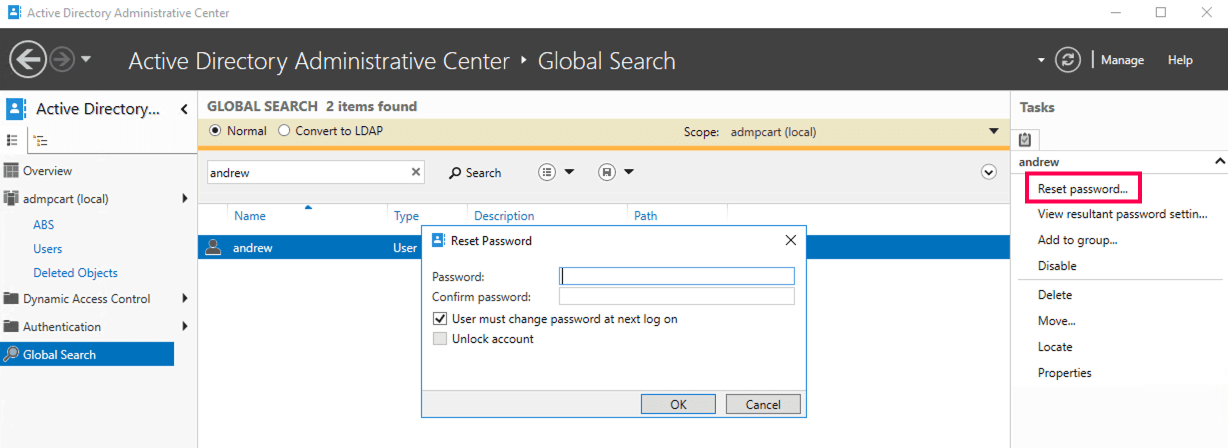This screenshot has height=448, width=1228.
Task: Switch to tree view in navigation pane
Action: [39, 141]
